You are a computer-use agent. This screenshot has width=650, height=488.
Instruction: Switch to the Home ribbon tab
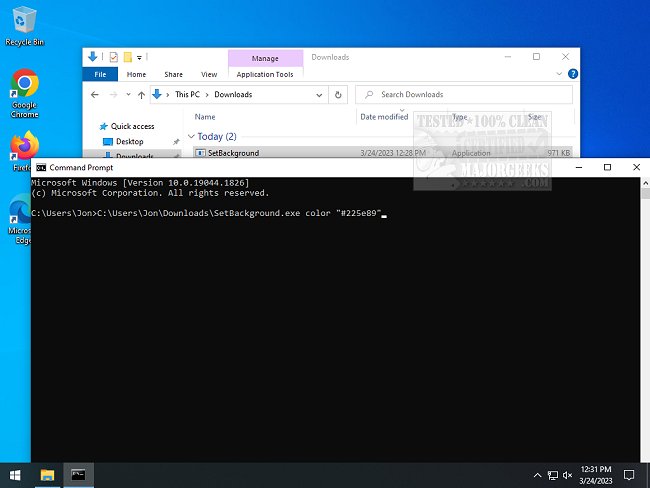[136, 74]
